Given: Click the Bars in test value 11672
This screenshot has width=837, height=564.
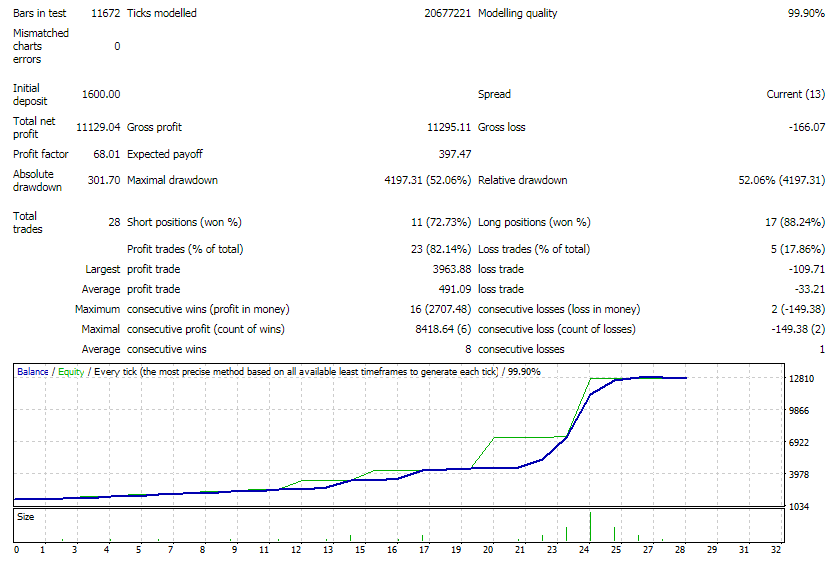Looking at the screenshot, I should click(x=103, y=14).
